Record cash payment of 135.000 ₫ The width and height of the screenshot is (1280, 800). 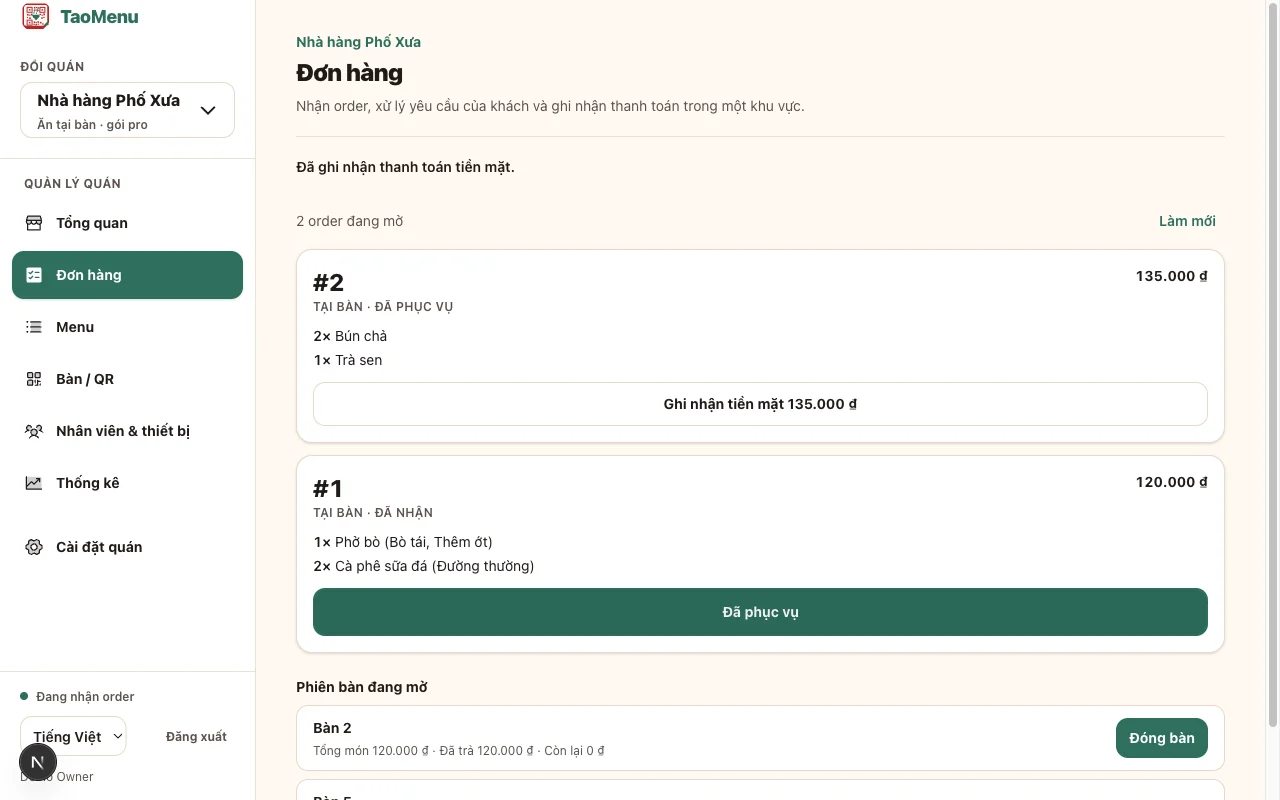pos(760,404)
